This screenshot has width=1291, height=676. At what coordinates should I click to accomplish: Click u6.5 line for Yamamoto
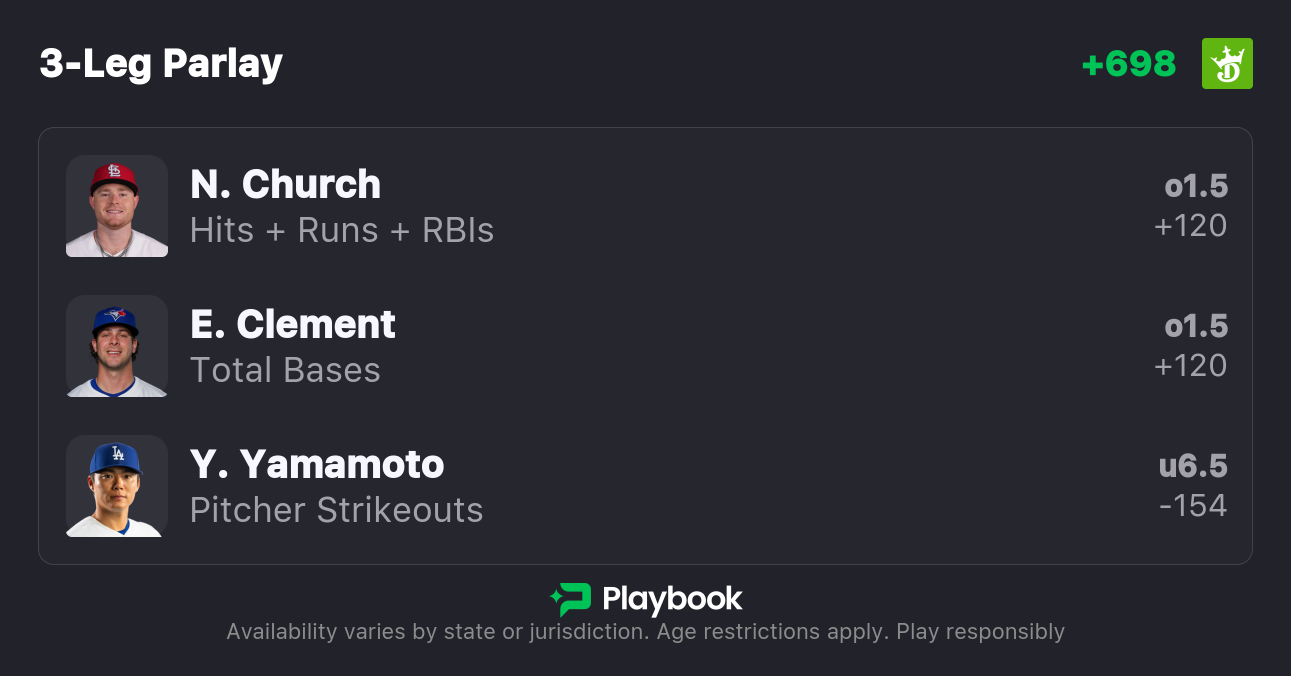(x=1193, y=466)
